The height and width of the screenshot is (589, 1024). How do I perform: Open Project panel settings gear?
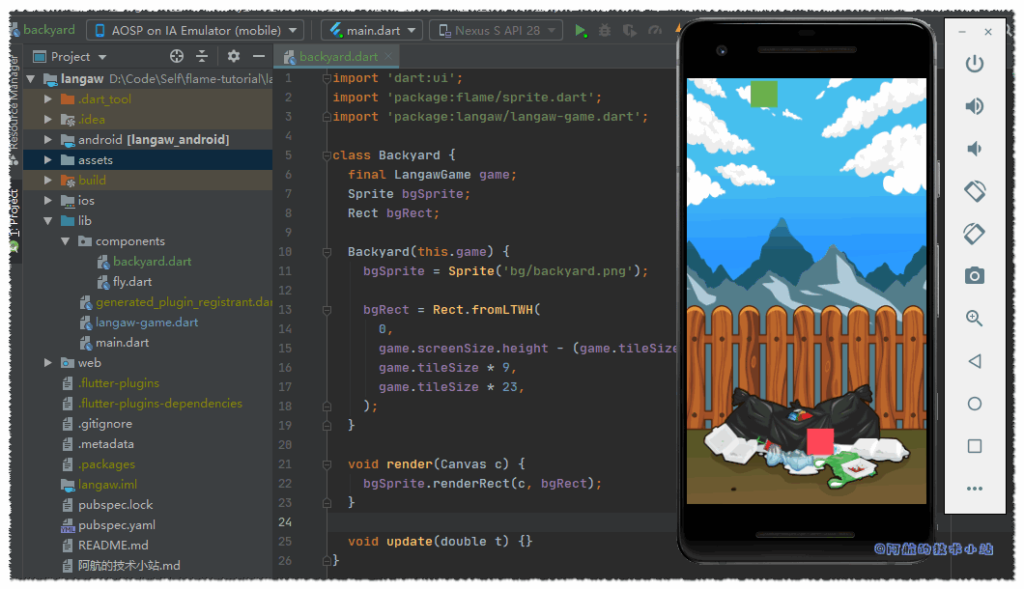pos(233,57)
